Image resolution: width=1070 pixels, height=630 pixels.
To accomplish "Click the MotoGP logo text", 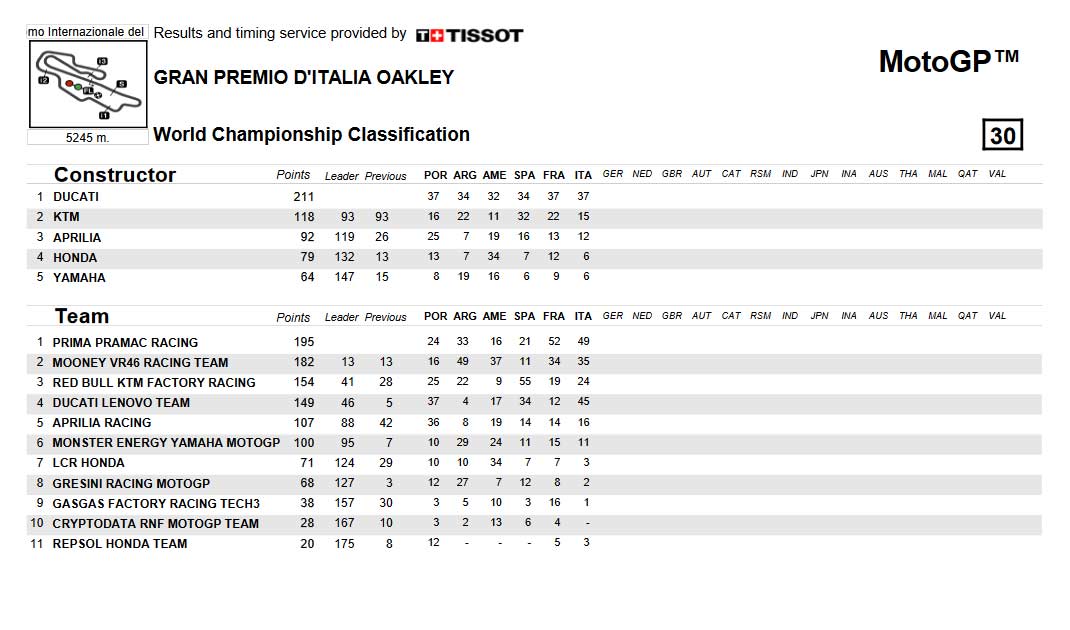I will coord(949,61).
